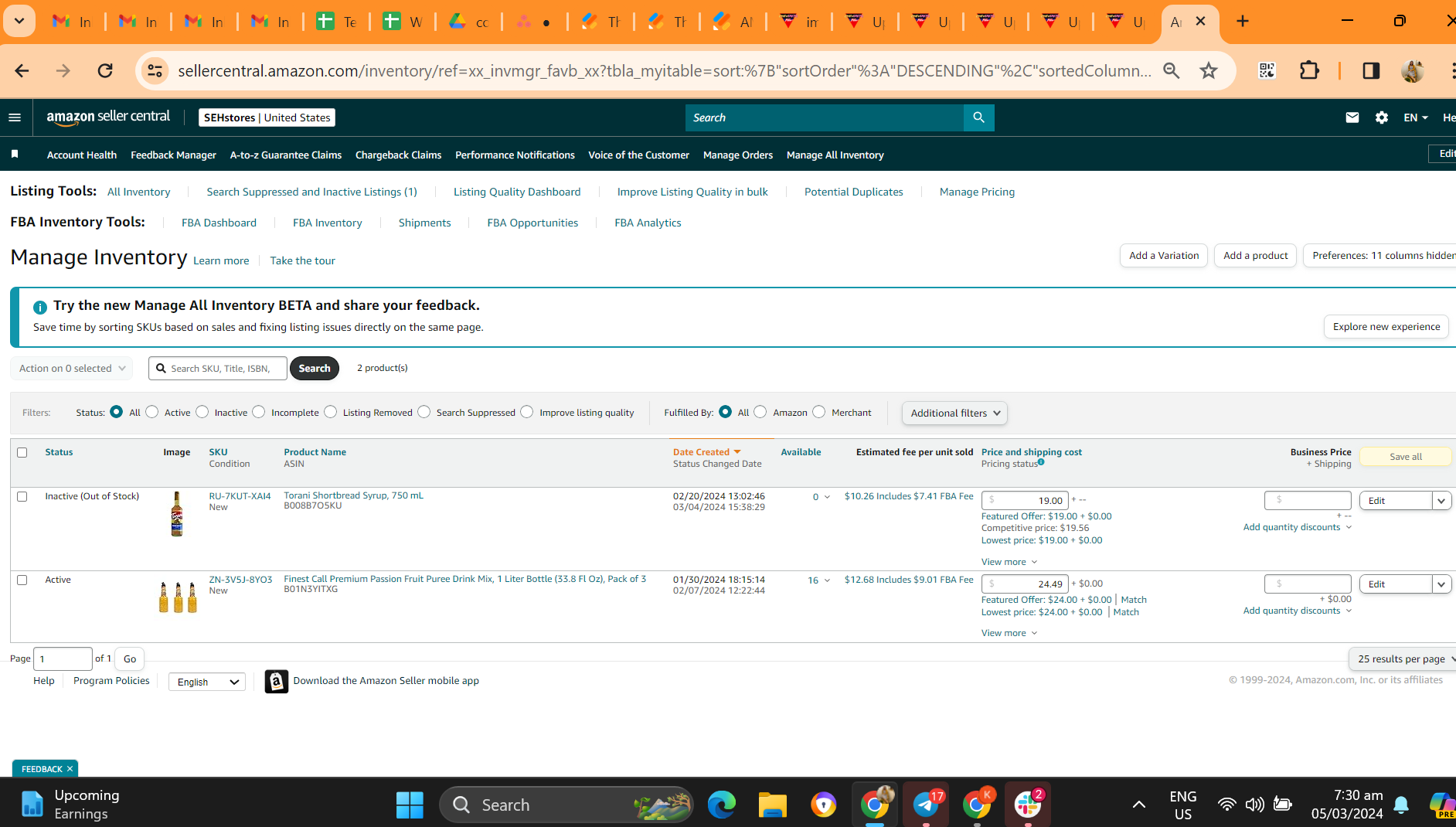
Task: Click the site information icon in address bar
Action: [x=155, y=71]
